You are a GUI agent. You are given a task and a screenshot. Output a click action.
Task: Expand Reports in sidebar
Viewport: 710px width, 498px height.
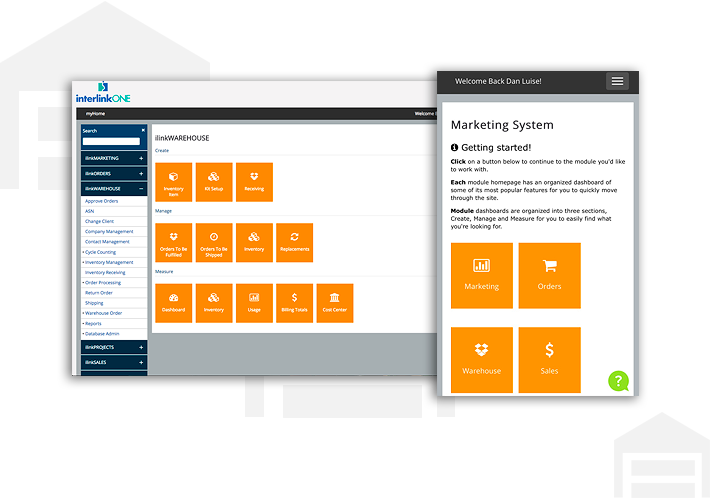[x=92, y=324]
